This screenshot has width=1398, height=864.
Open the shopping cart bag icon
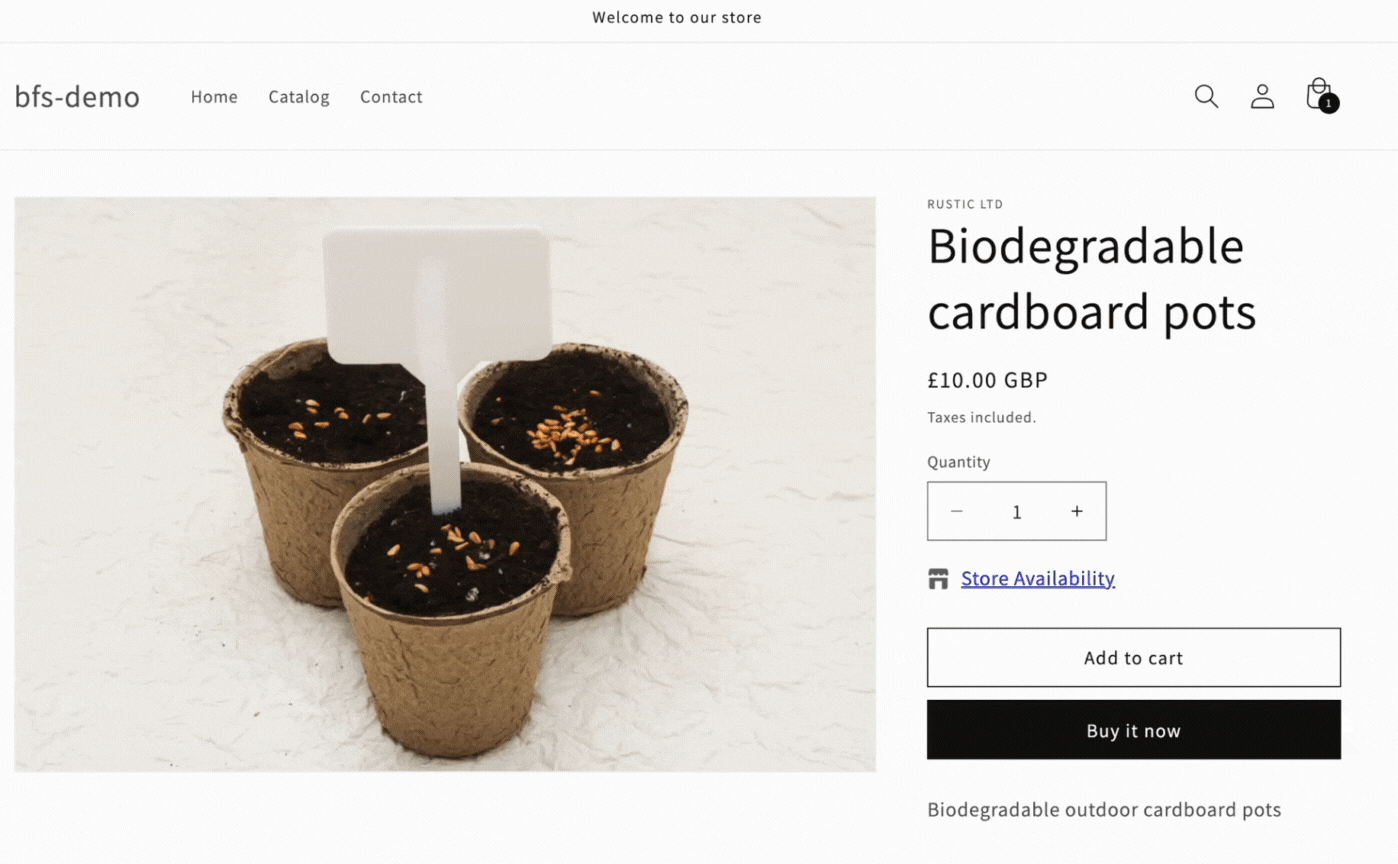[x=1320, y=95]
